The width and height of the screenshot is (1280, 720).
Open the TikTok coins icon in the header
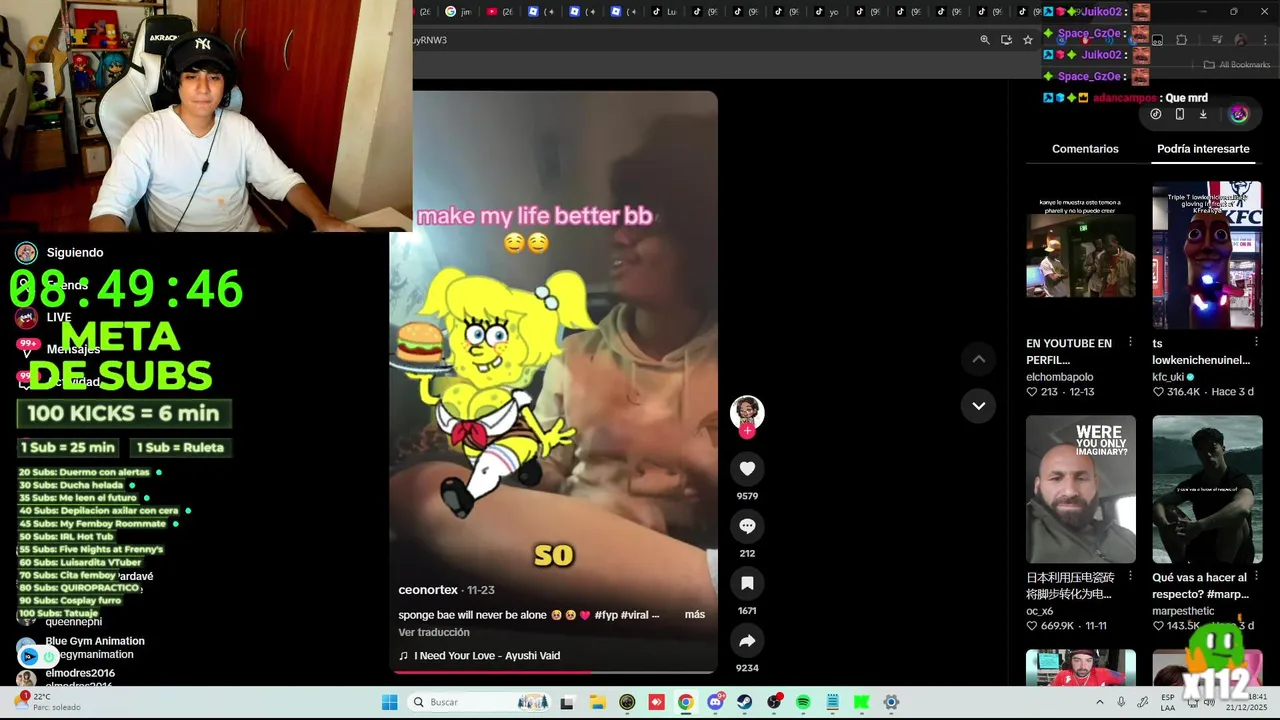[x=1156, y=114]
